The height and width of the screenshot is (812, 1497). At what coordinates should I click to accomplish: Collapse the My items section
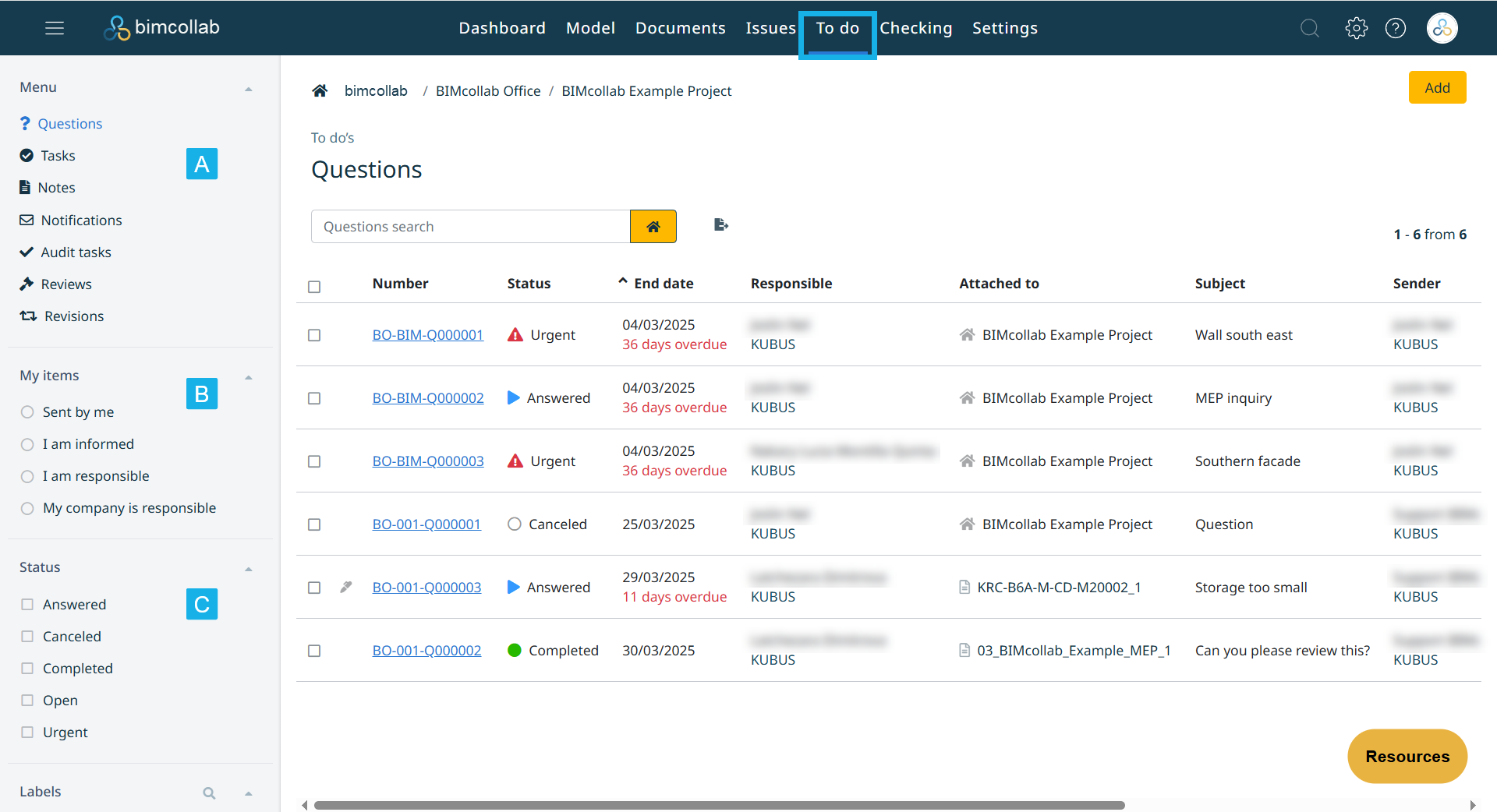pyautogui.click(x=249, y=377)
